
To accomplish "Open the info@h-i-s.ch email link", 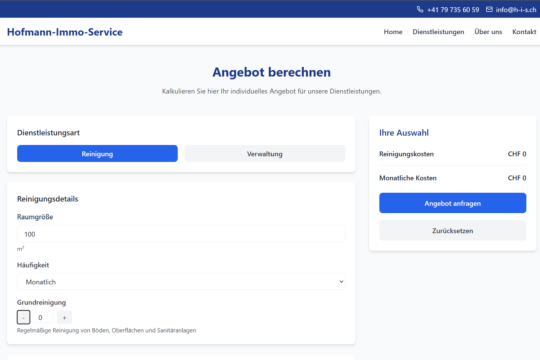I will tap(516, 10).
